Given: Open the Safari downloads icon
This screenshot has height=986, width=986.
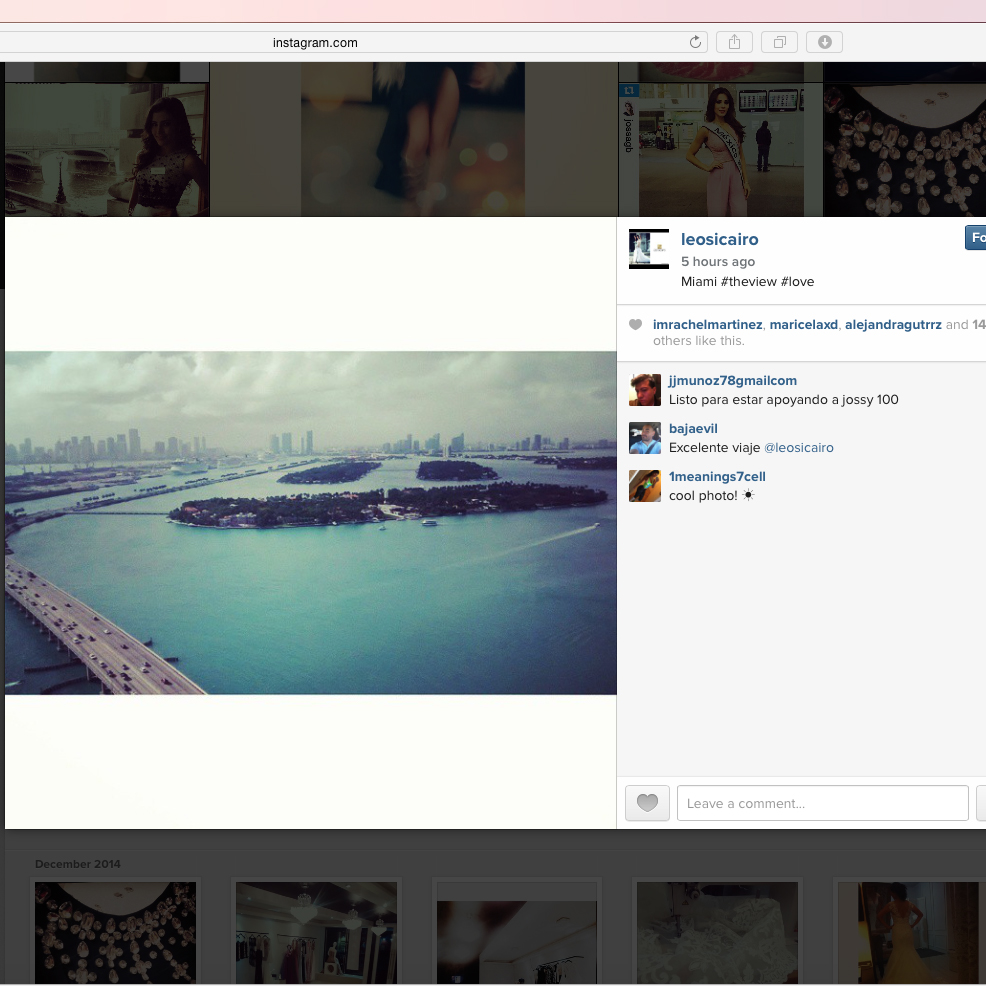Looking at the screenshot, I should pyautogui.click(x=824, y=42).
